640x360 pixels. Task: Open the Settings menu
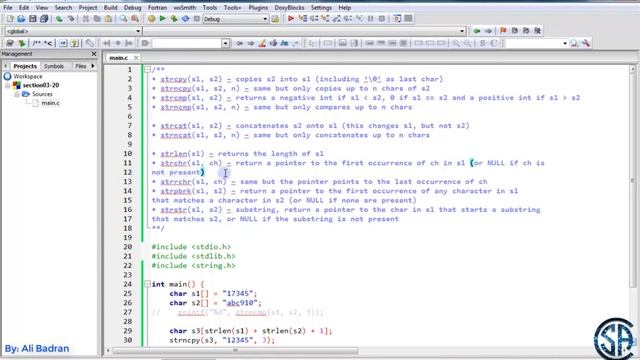click(321, 7)
